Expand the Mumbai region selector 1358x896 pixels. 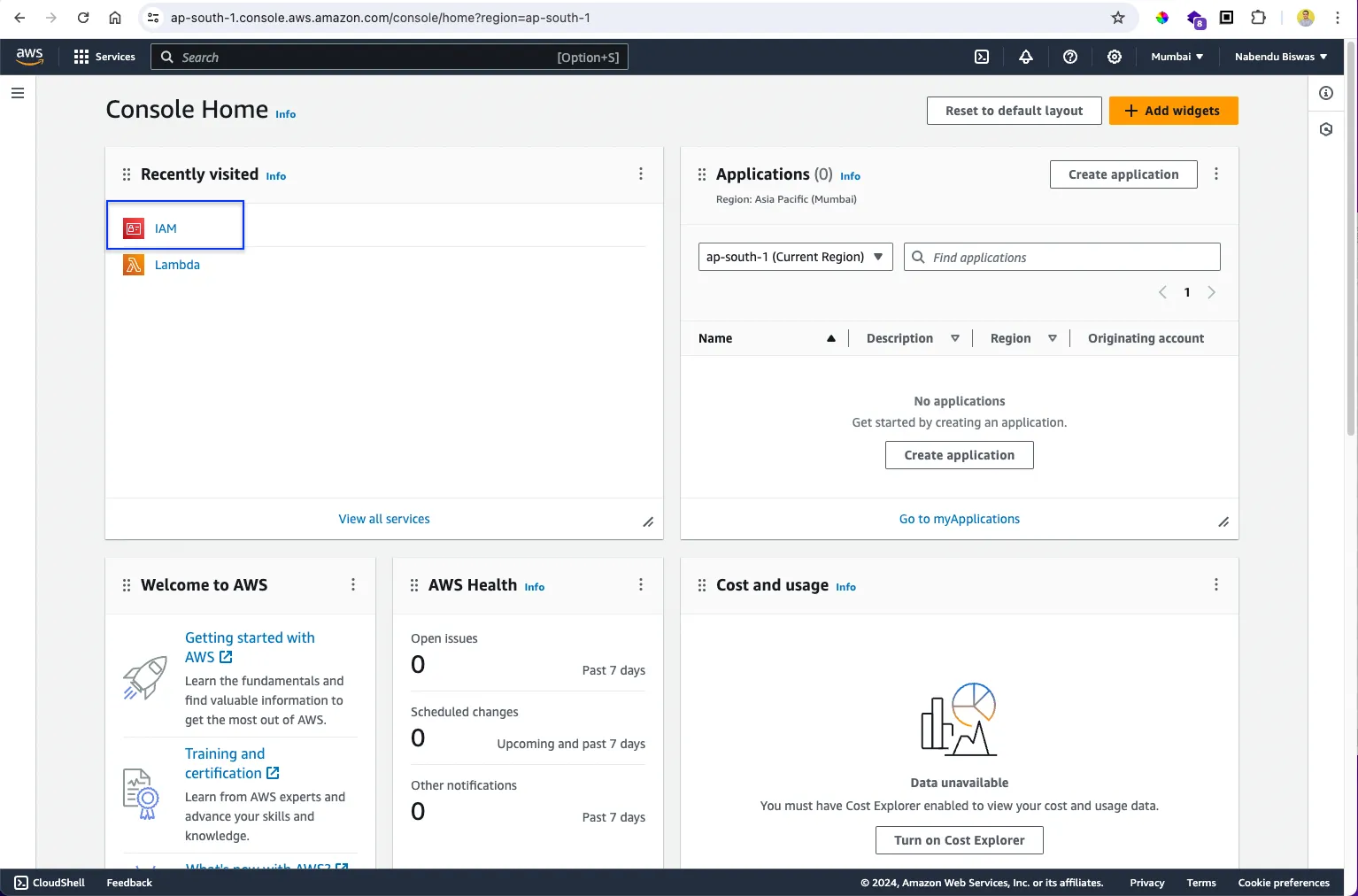pos(1177,57)
